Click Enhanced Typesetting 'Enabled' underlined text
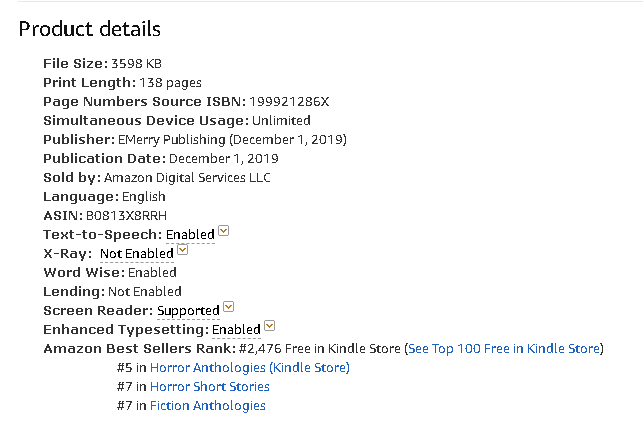This screenshot has height=434, width=643. (236, 329)
